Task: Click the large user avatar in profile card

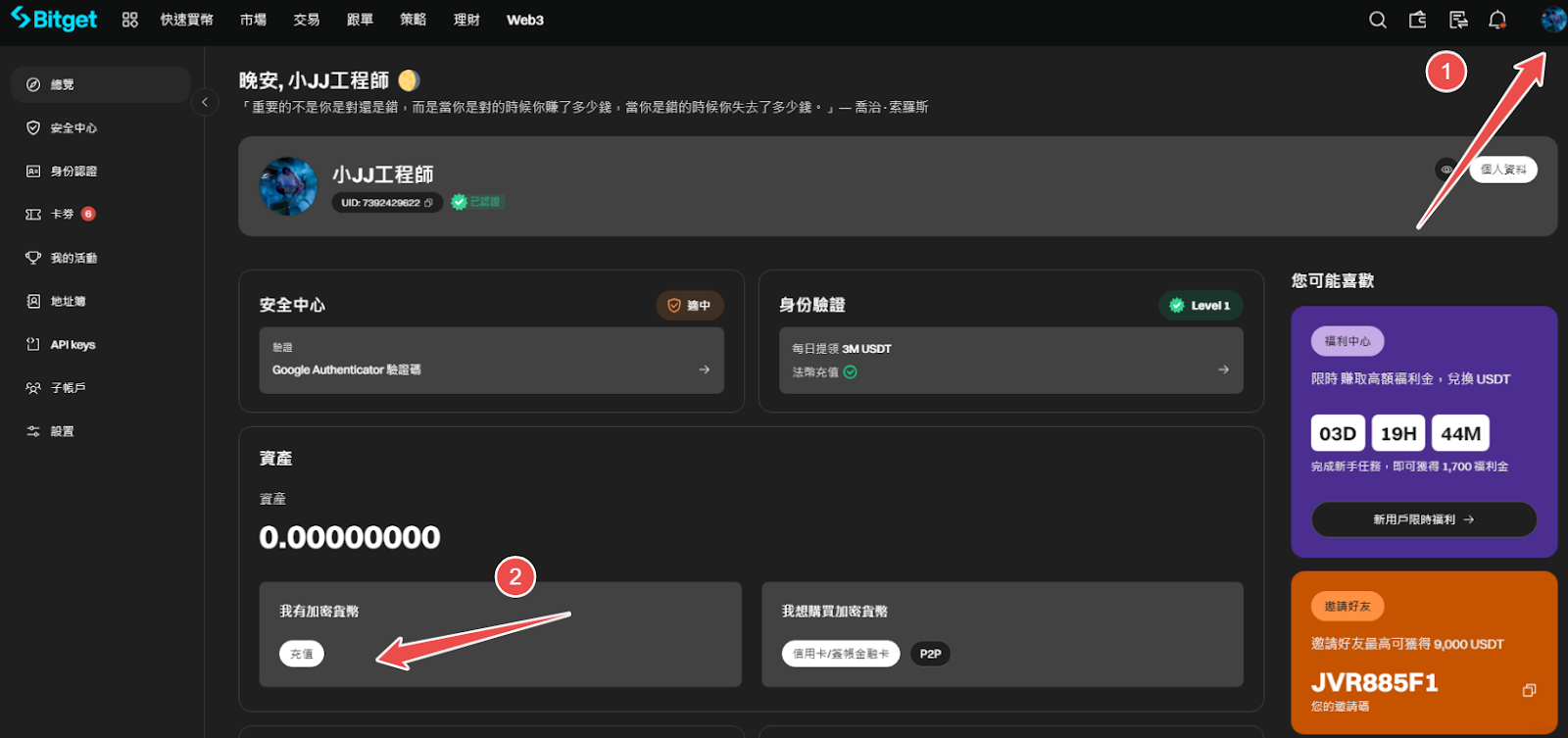Action: point(288,186)
